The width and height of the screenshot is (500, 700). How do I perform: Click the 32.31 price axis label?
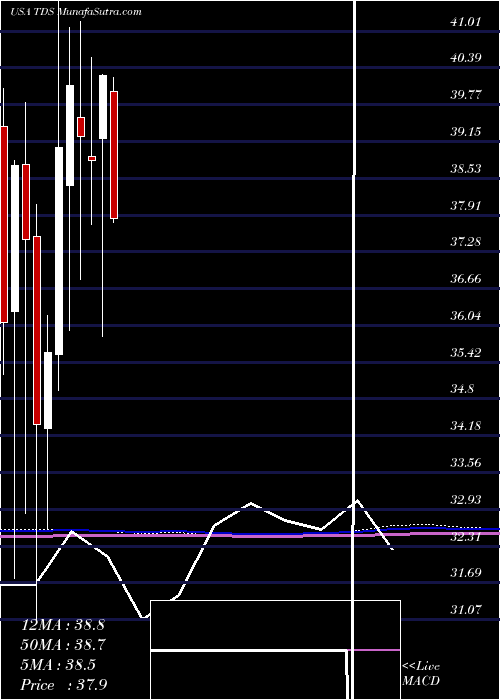(466, 537)
